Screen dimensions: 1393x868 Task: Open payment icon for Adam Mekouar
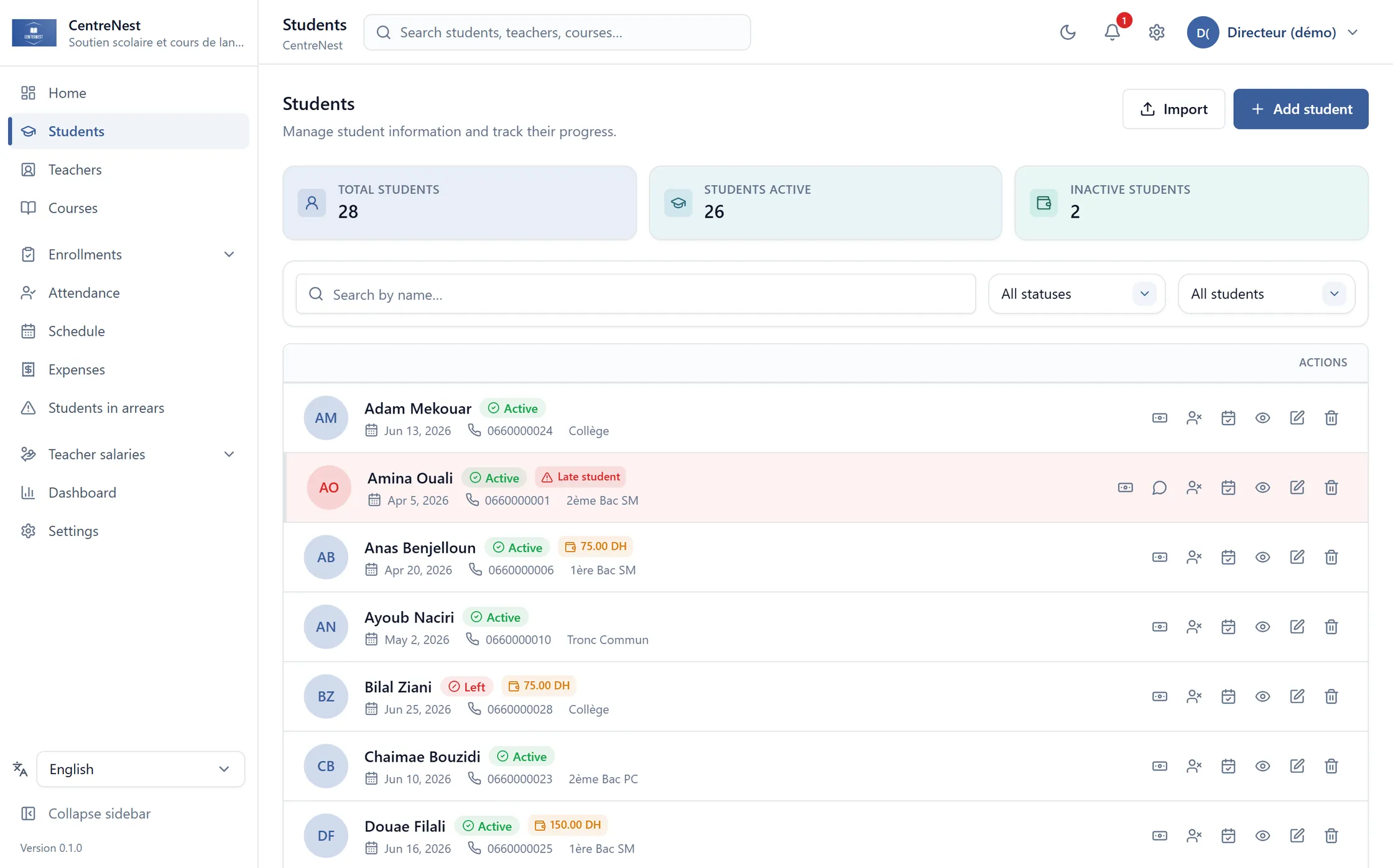(1159, 418)
